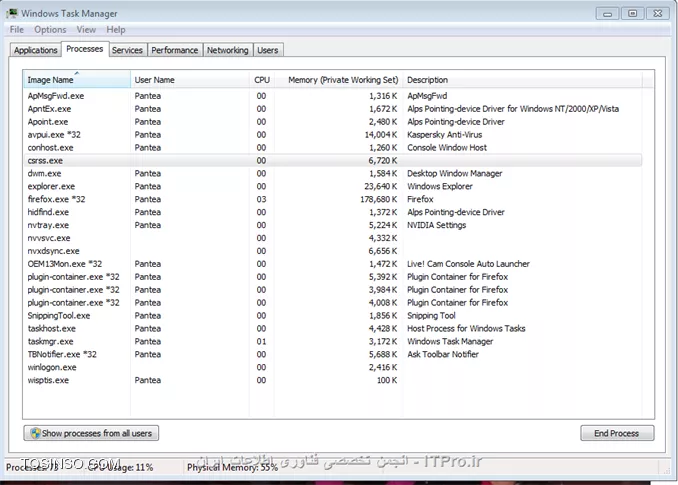The height and width of the screenshot is (485, 678).
Task: Click Ask Toolbar Notifier description
Action: click(x=443, y=354)
